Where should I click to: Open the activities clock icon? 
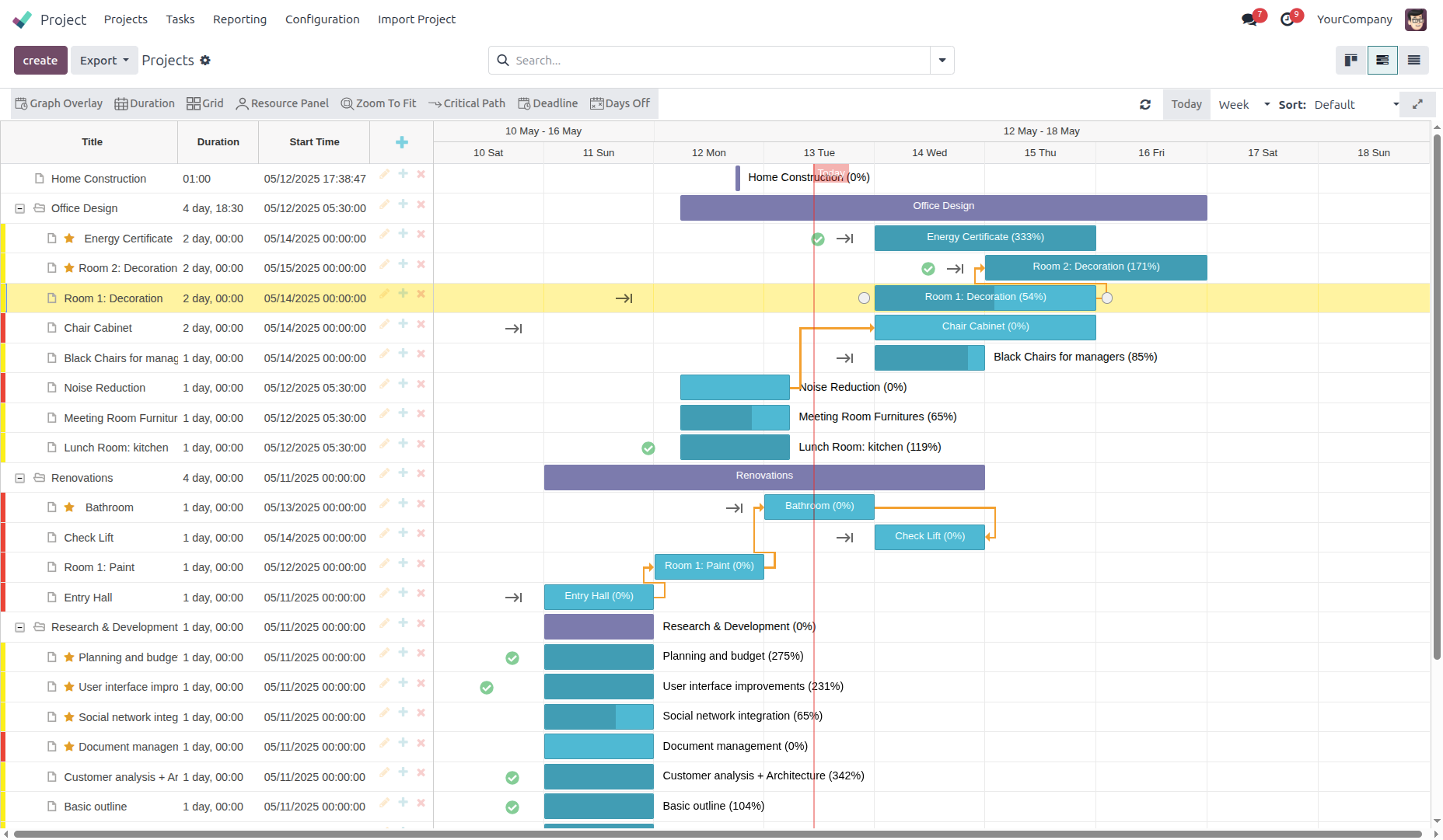(1288, 19)
